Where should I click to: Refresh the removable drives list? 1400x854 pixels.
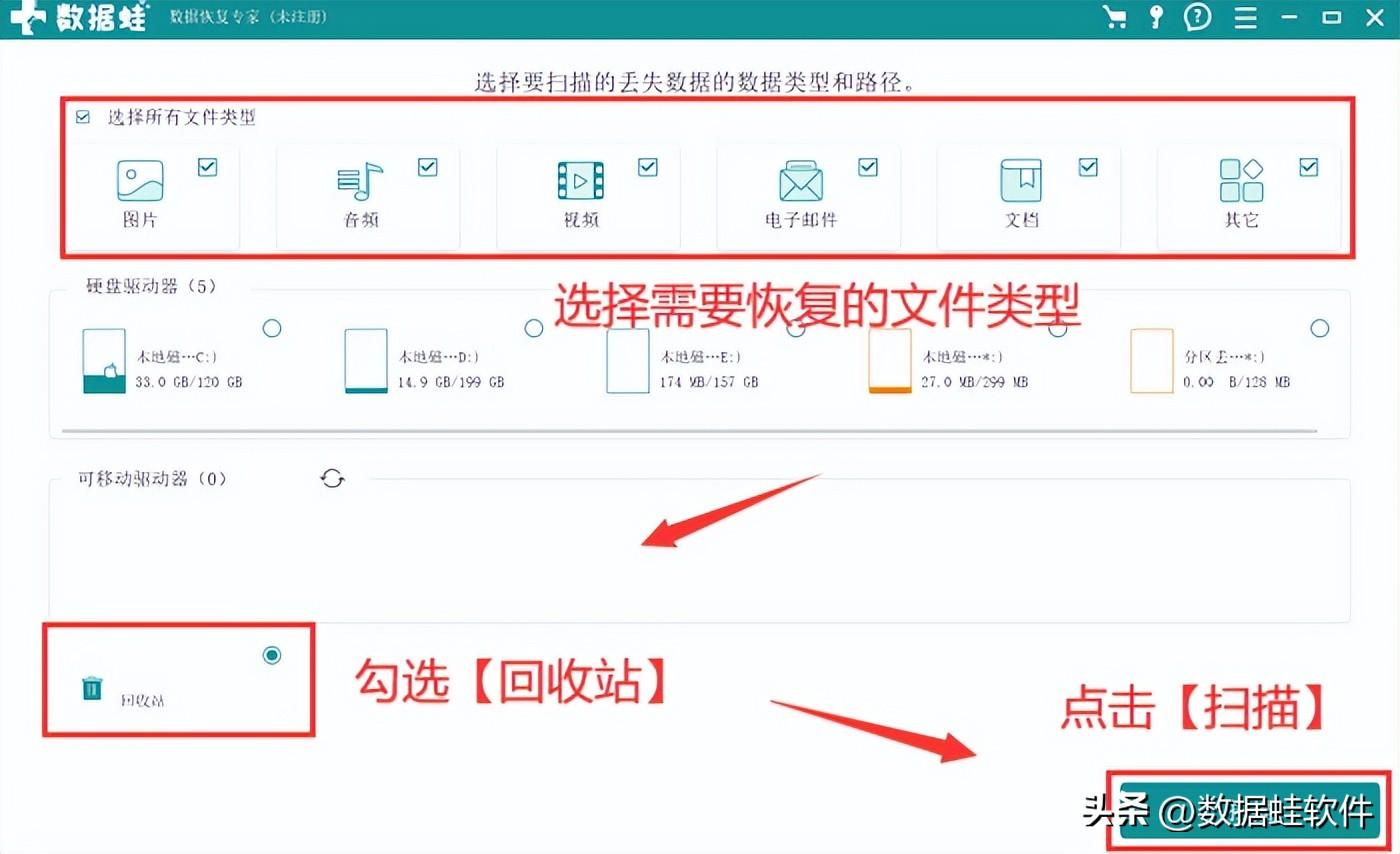point(334,479)
